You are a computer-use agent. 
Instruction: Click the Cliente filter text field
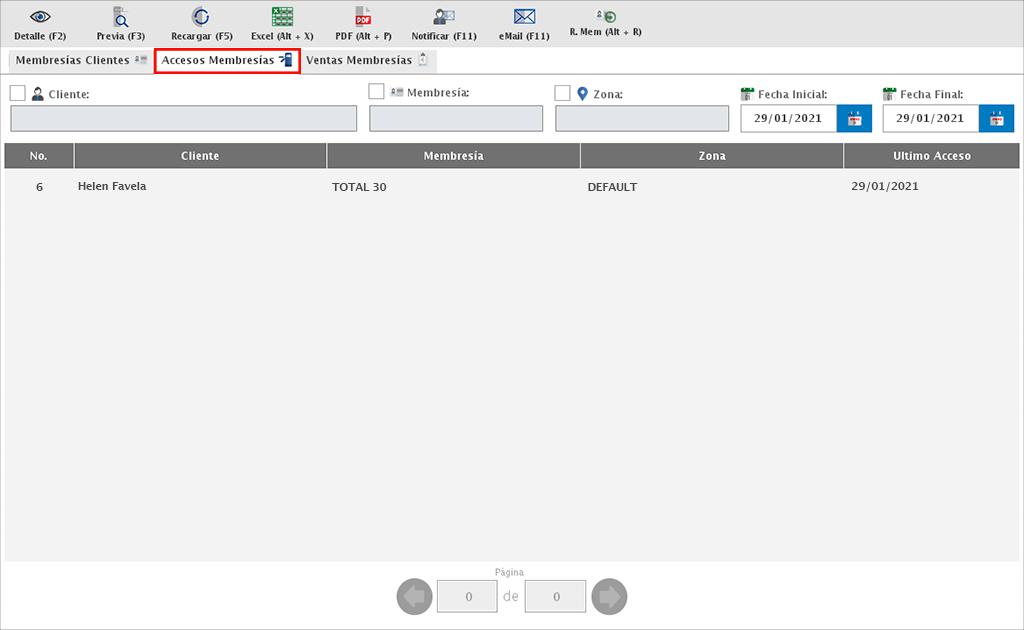click(183, 118)
